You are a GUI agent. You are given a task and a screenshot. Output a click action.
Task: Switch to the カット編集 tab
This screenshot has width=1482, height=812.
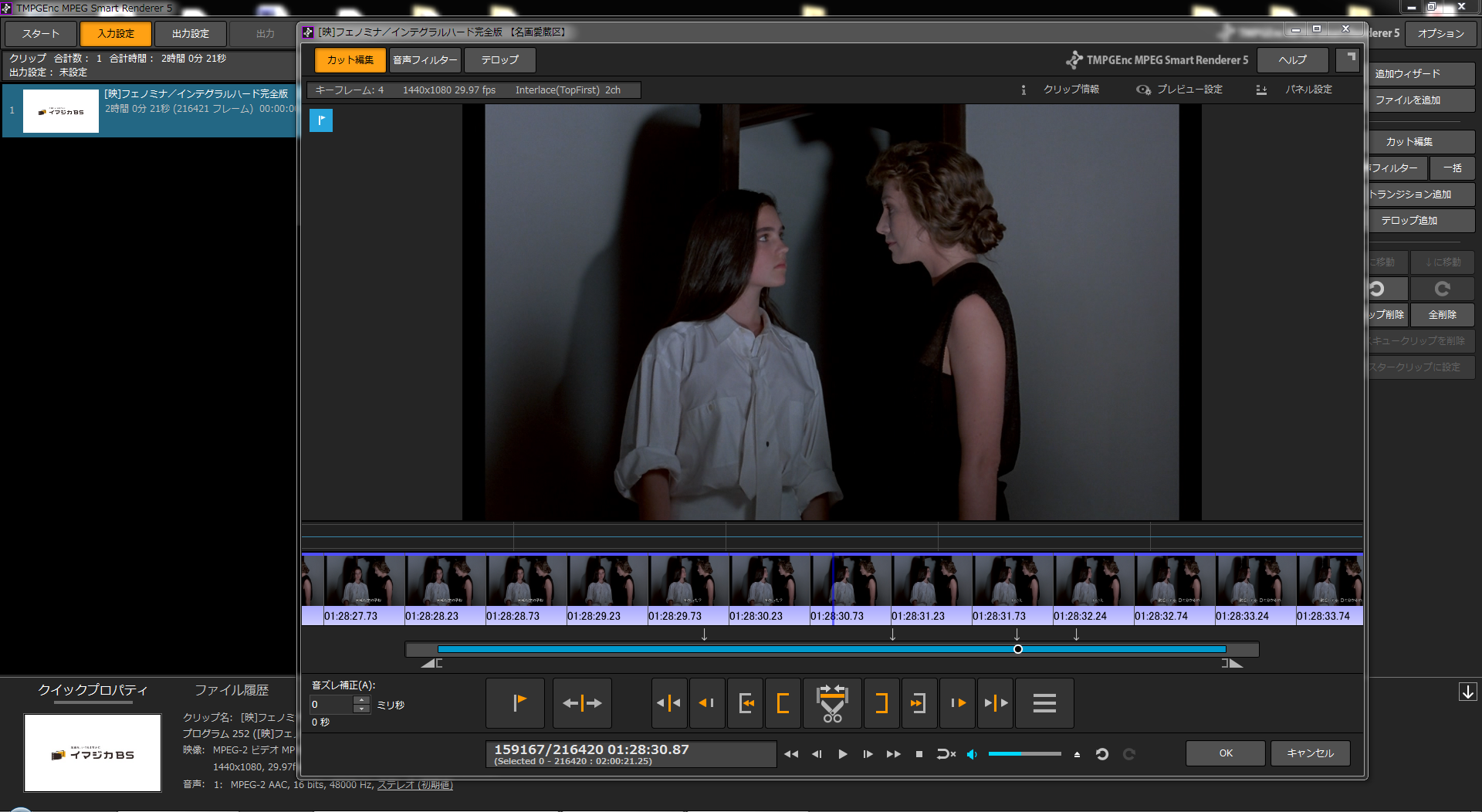pyautogui.click(x=350, y=59)
